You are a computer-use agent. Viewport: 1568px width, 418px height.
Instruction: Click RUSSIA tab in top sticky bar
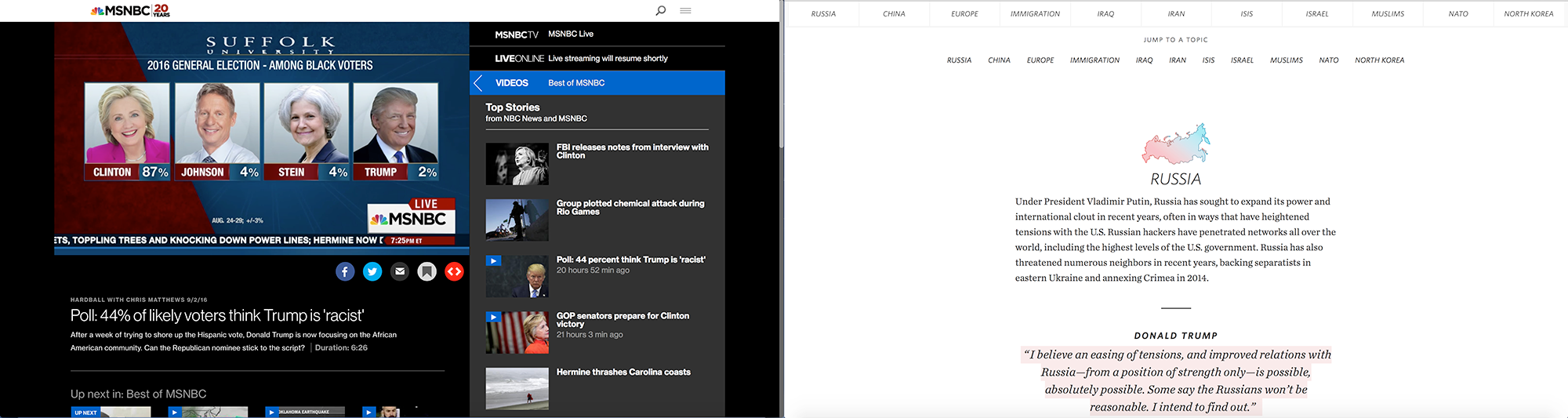(823, 13)
